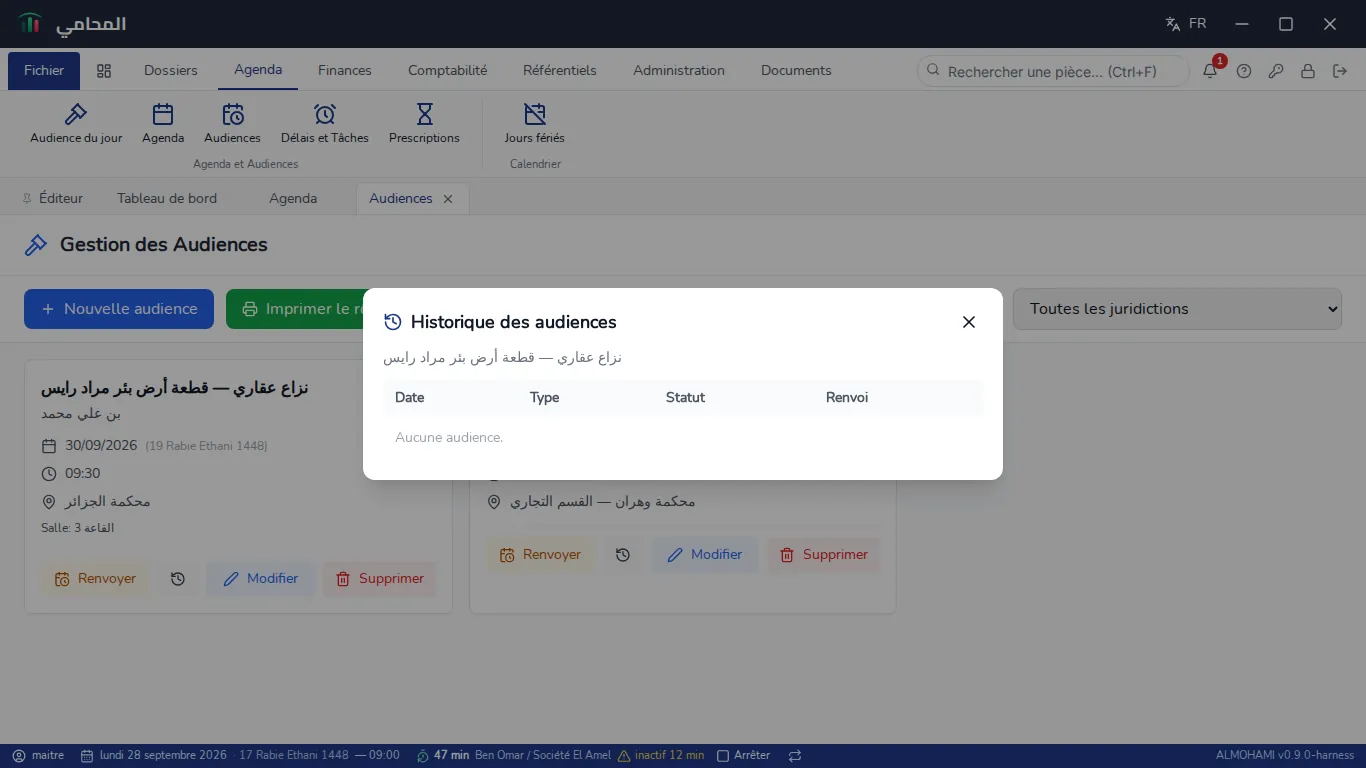Click the sync arrows in status bar
1366x768 pixels.
795,756
